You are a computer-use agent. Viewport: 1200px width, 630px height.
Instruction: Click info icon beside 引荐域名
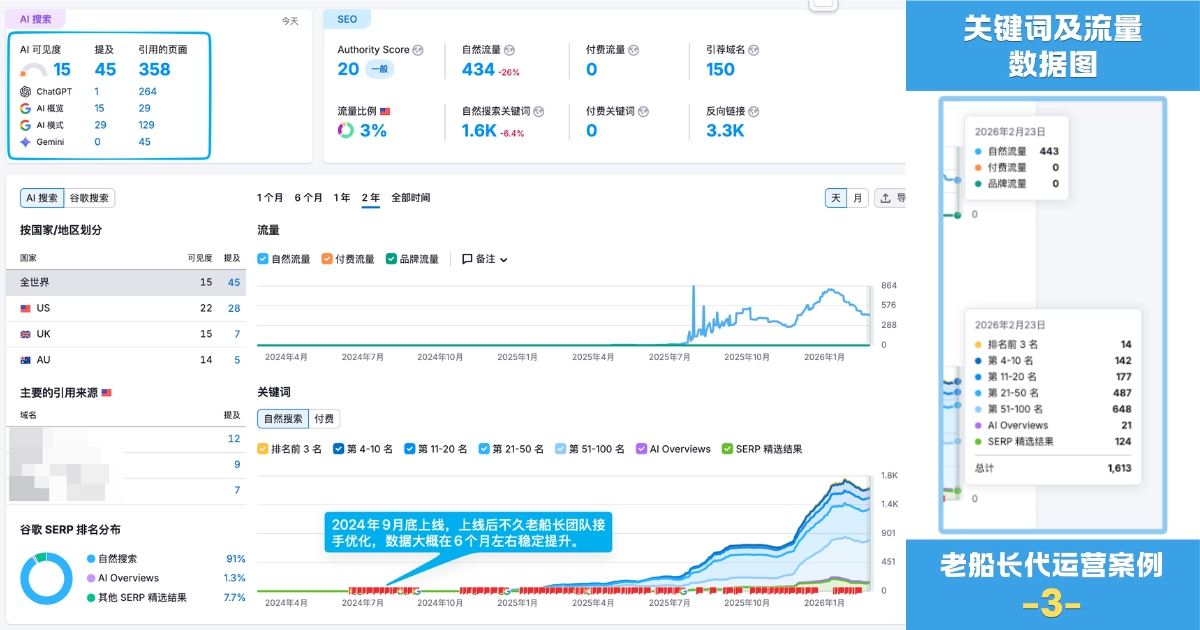pos(754,50)
